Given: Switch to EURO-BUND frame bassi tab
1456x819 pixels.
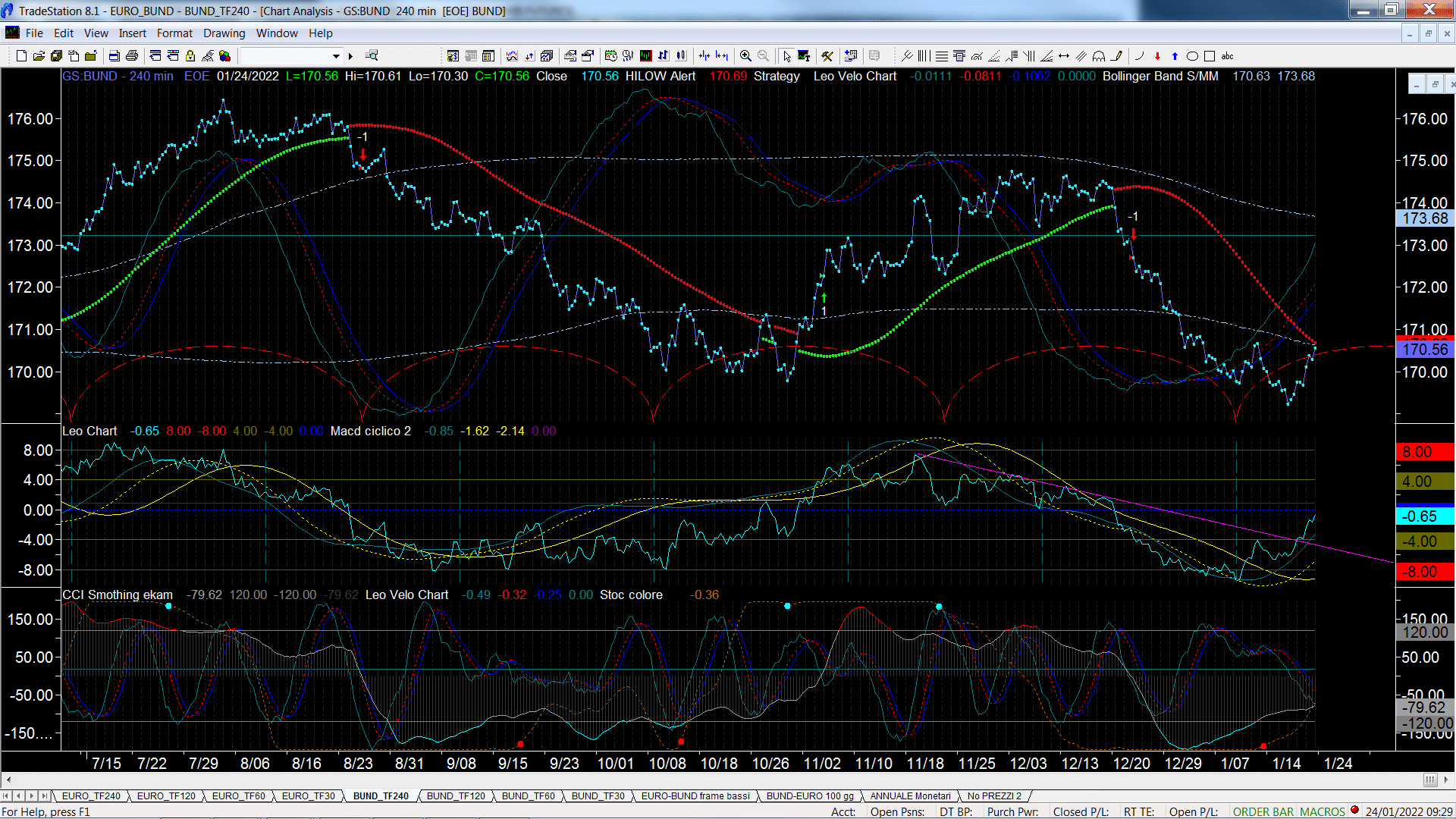Looking at the screenshot, I should click(695, 795).
